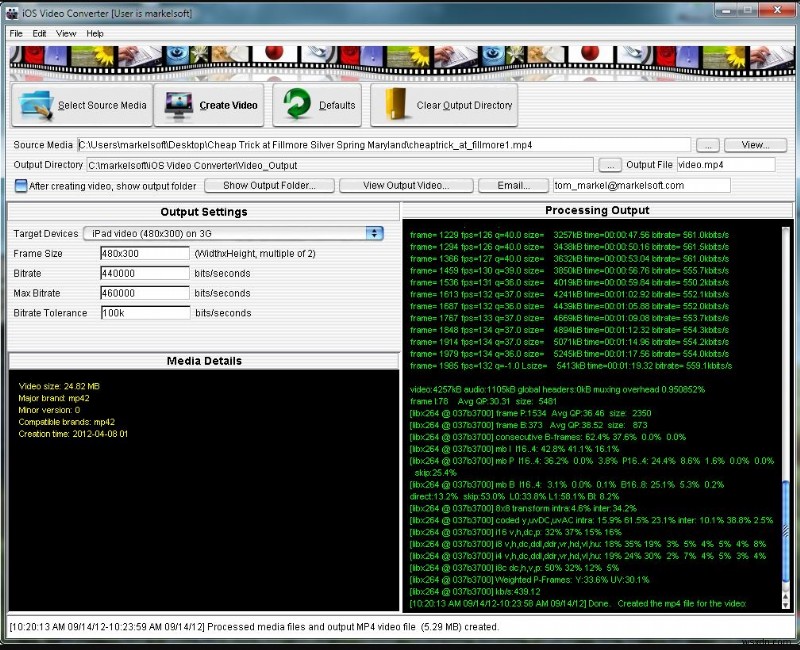This screenshot has width=800, height=650.
Task: Toggle 'After creating video, show output folder' checkbox
Action: point(21,185)
